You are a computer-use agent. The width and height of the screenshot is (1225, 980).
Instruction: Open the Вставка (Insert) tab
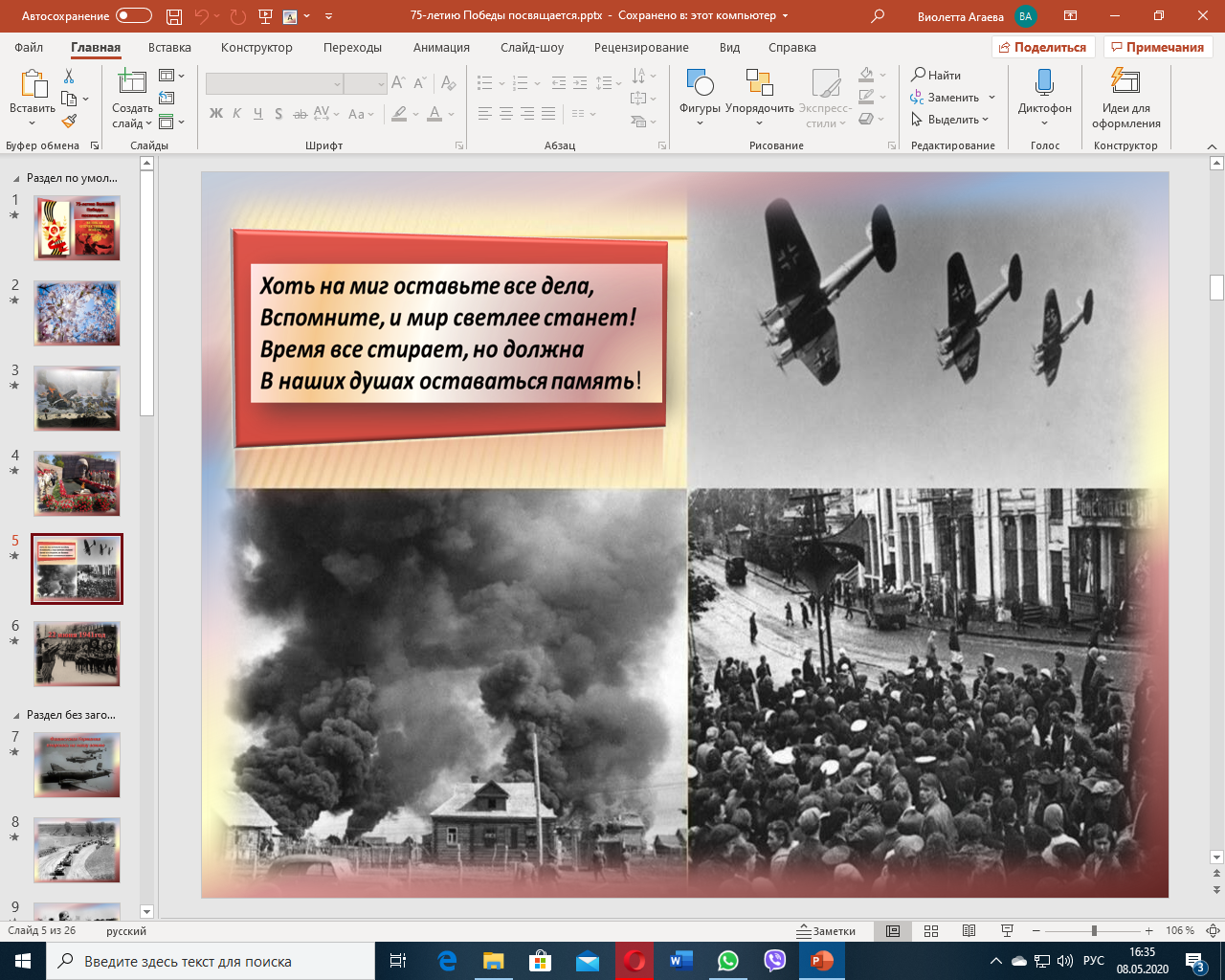point(169,47)
